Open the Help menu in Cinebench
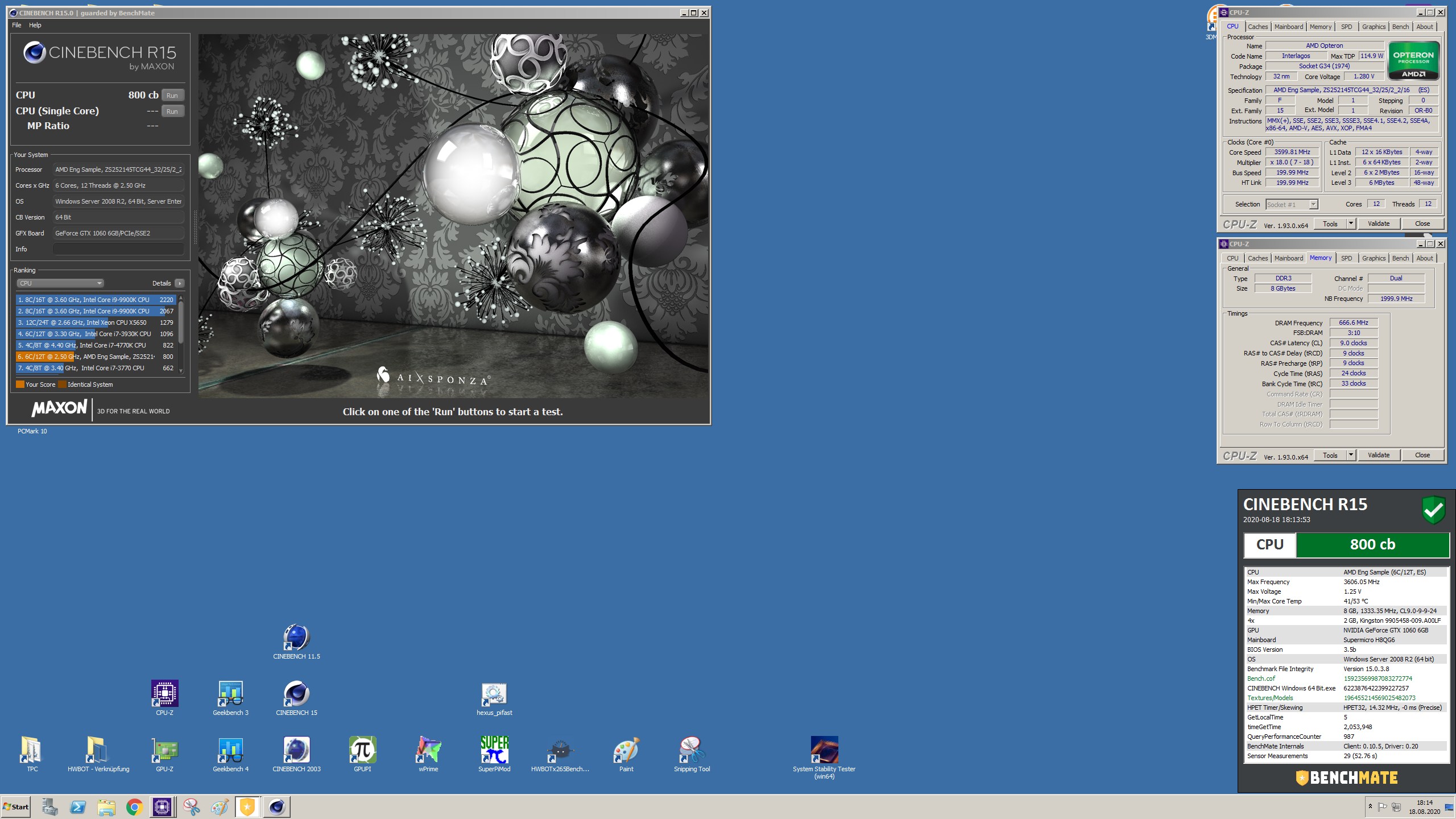 (35, 25)
